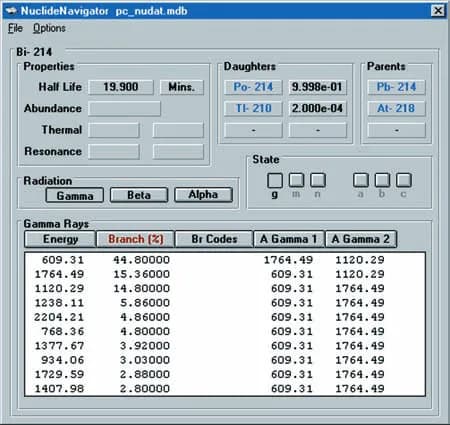
Task: Navigate to daughter Po- 214
Action: [253, 87]
